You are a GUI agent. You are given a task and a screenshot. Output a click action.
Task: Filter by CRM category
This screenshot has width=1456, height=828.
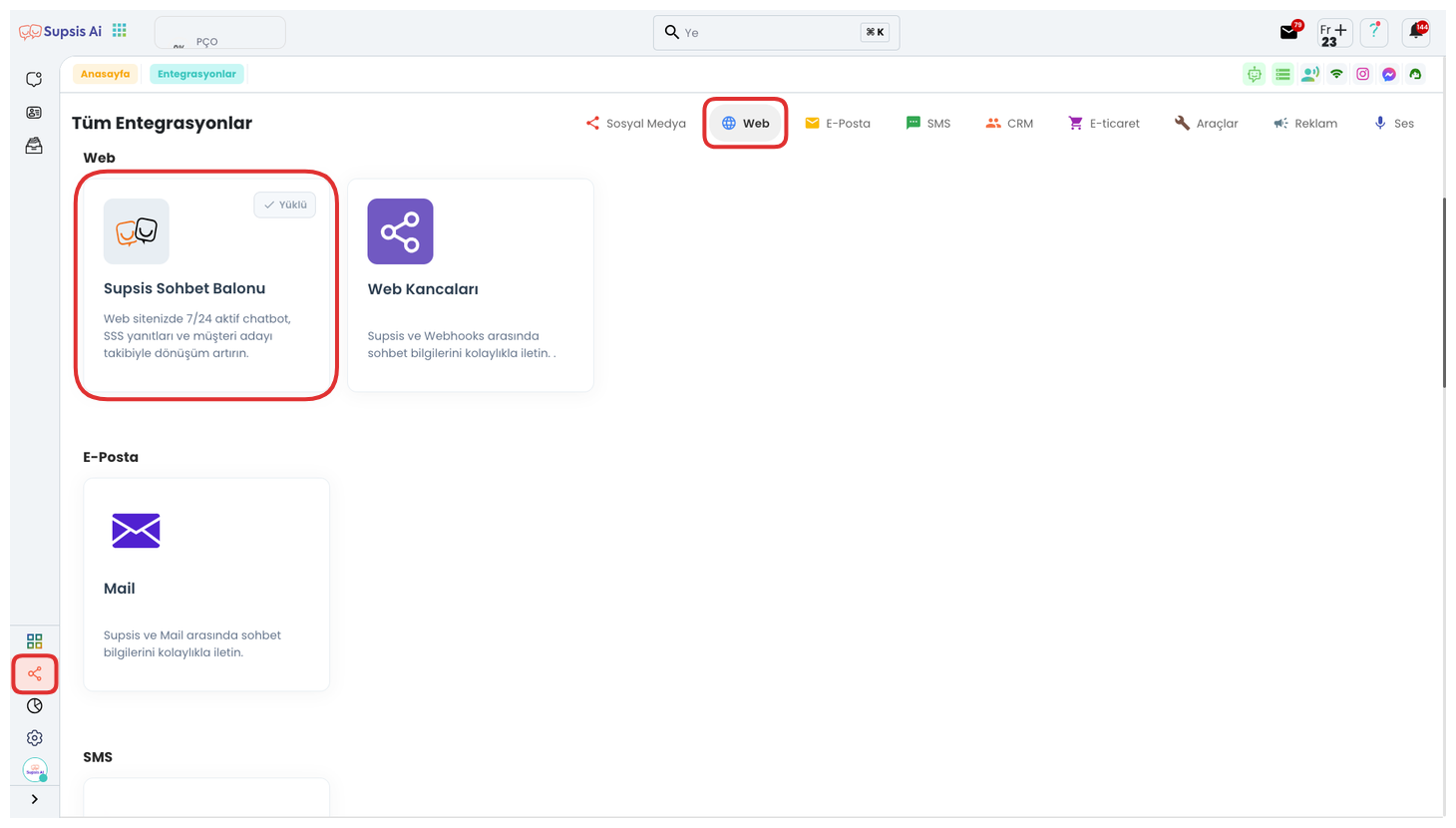1009,124
